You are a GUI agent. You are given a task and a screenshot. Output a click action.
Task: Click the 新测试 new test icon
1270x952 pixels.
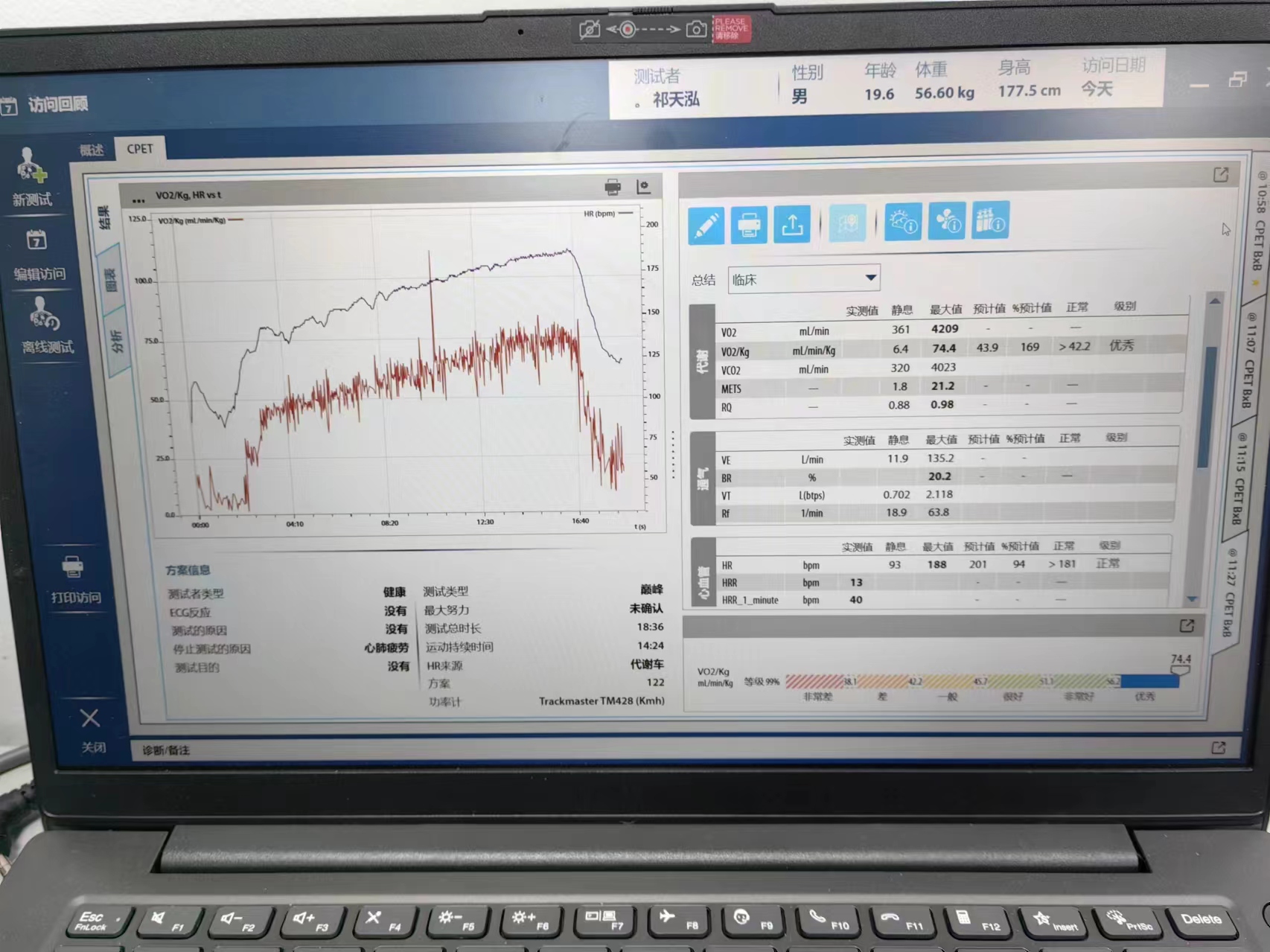click(x=31, y=165)
